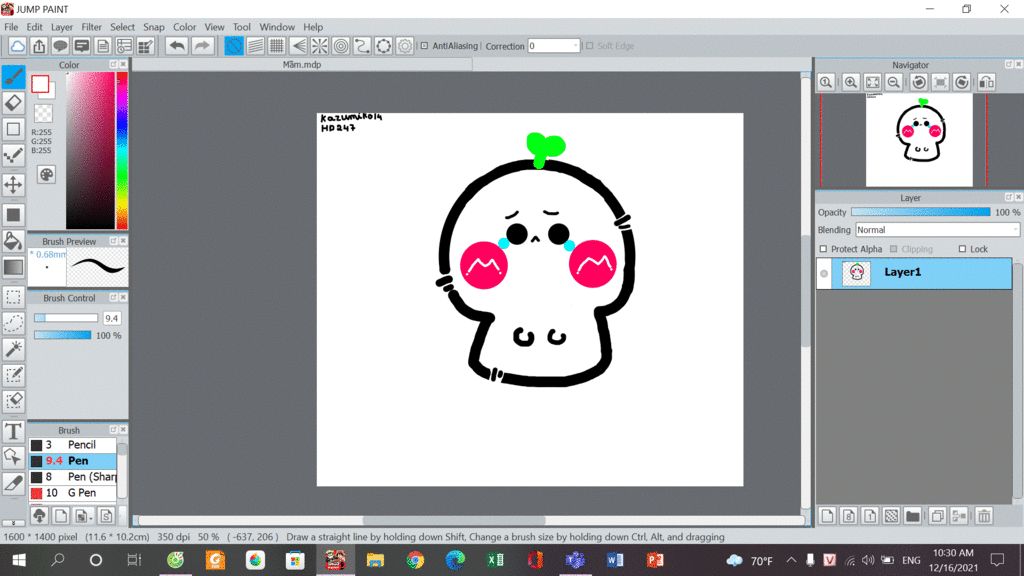The image size is (1024, 576).
Task: Expand more tools at the left toolbar bottom
Action: [x=13, y=523]
